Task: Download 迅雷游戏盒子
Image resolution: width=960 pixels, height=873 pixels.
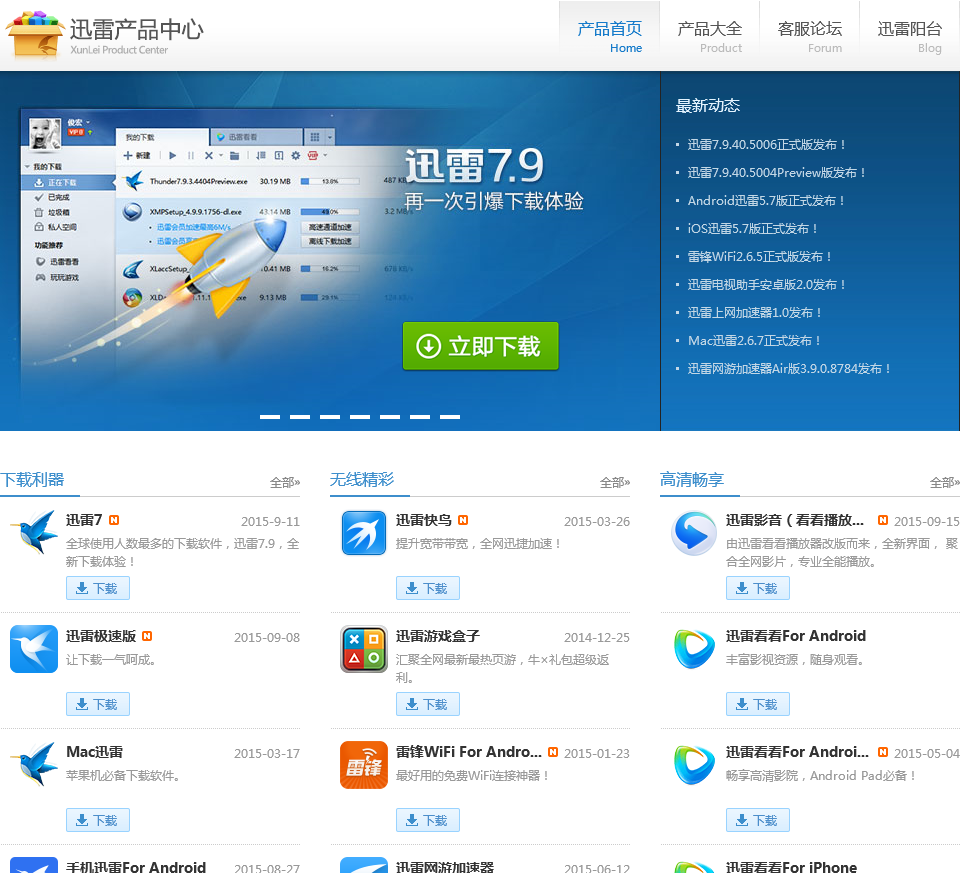Action: click(428, 704)
